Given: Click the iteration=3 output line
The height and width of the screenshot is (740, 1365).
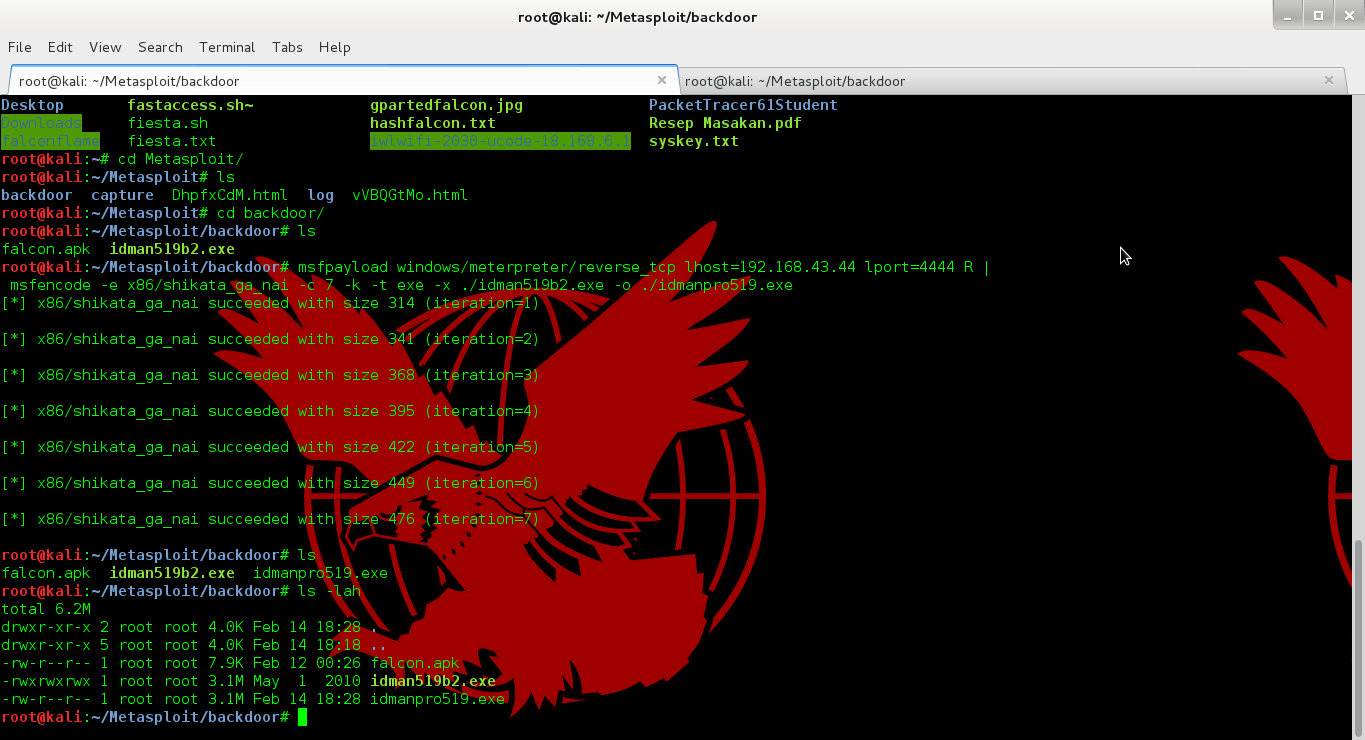Looking at the screenshot, I should click(270, 375).
